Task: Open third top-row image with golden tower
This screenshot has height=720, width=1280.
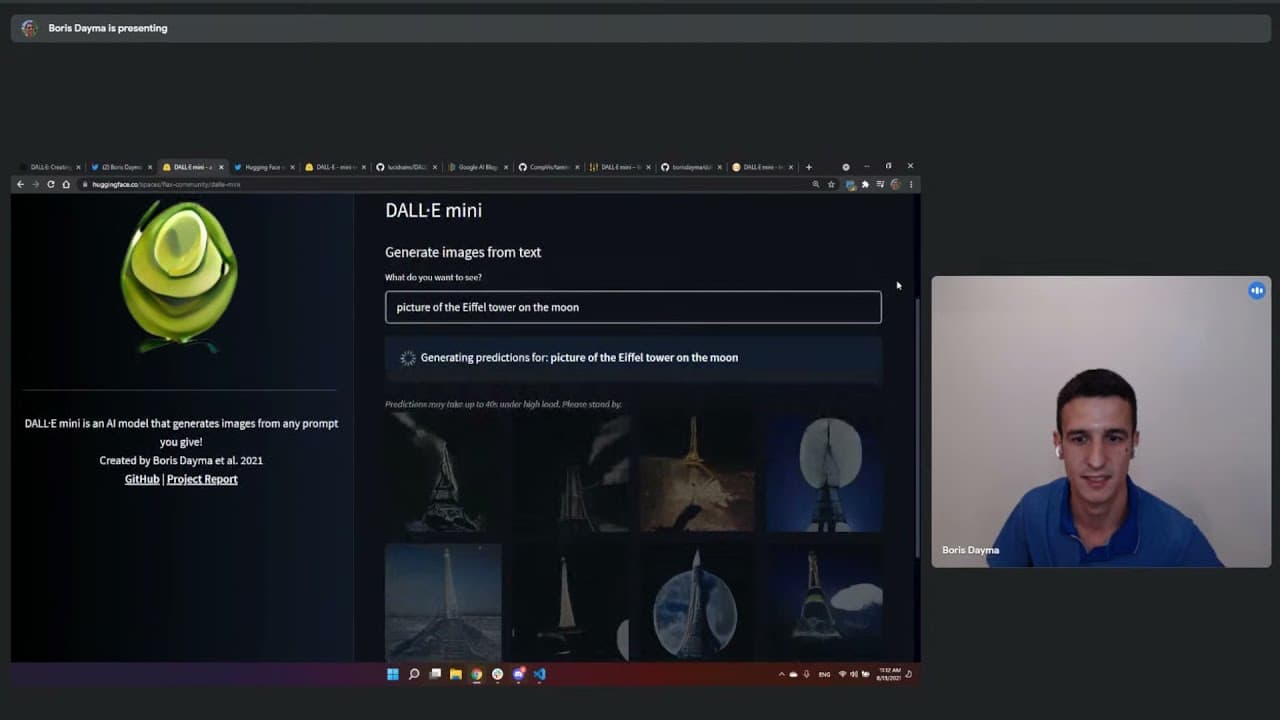Action: [x=697, y=473]
